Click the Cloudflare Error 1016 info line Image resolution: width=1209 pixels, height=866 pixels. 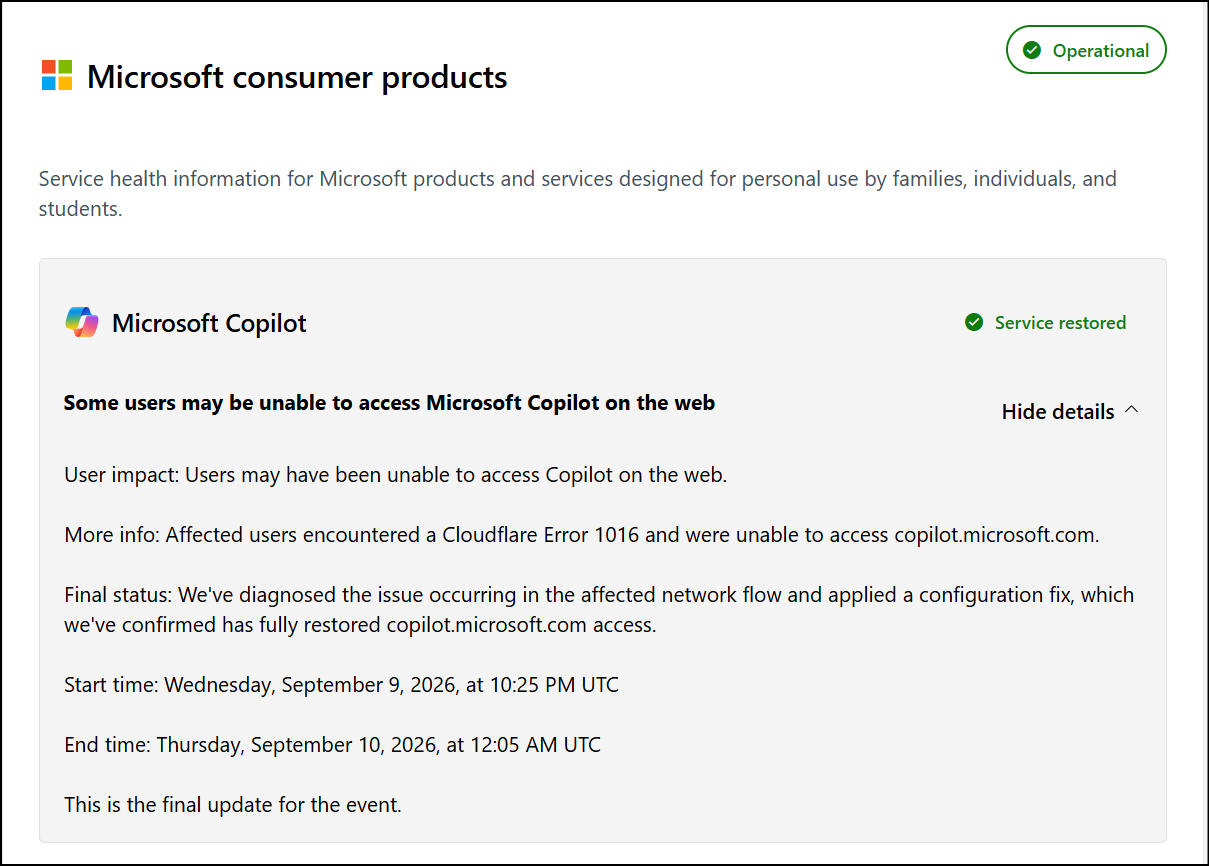(x=582, y=535)
